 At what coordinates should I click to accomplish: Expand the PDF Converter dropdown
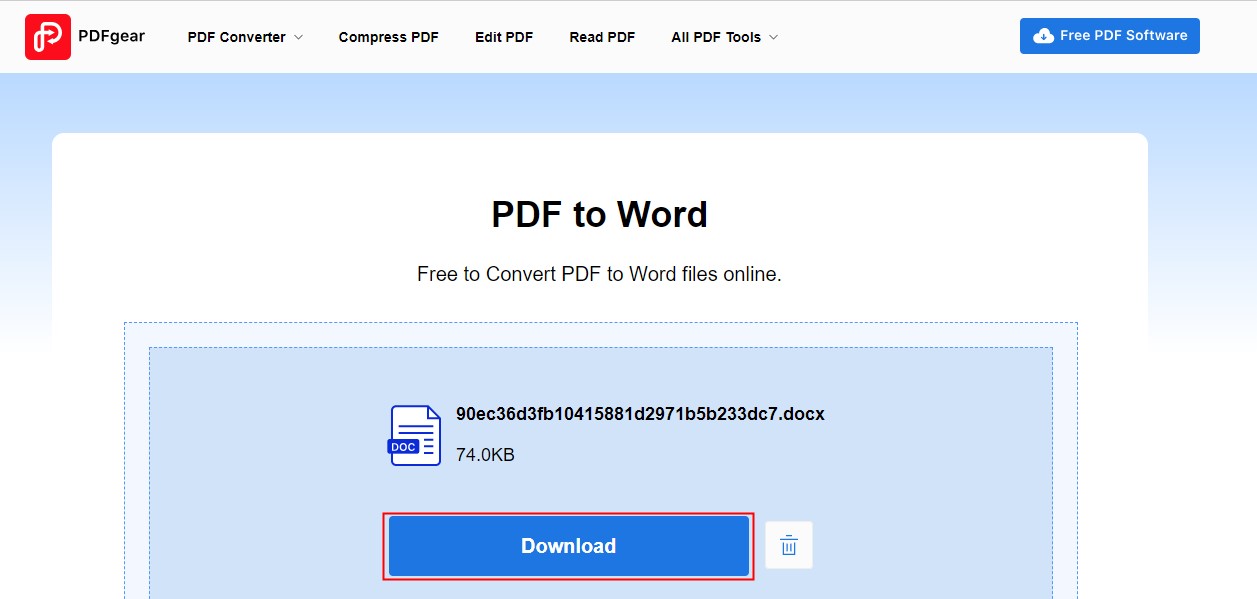click(x=243, y=37)
